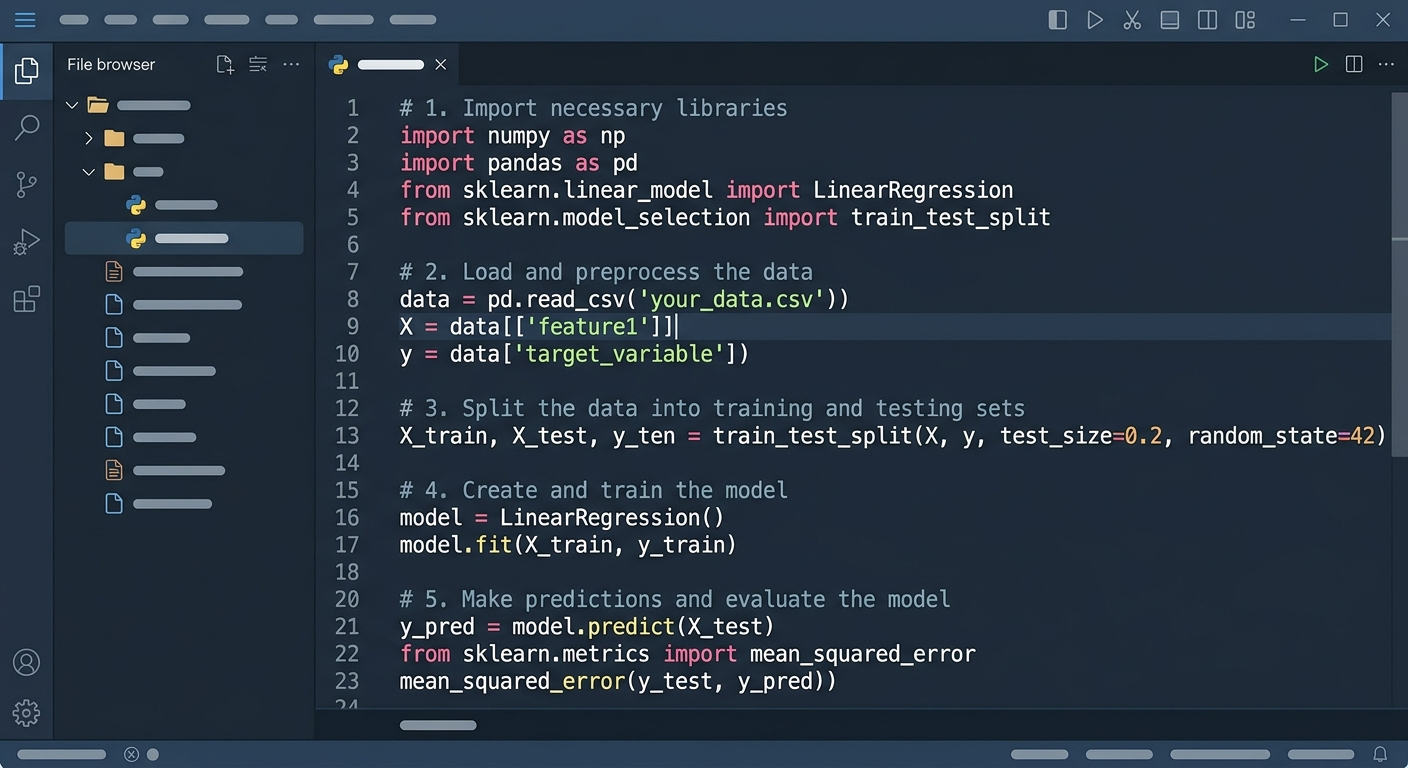This screenshot has width=1408, height=768.
Task: Toggle the bottom panel layout icon
Action: tap(1170, 20)
